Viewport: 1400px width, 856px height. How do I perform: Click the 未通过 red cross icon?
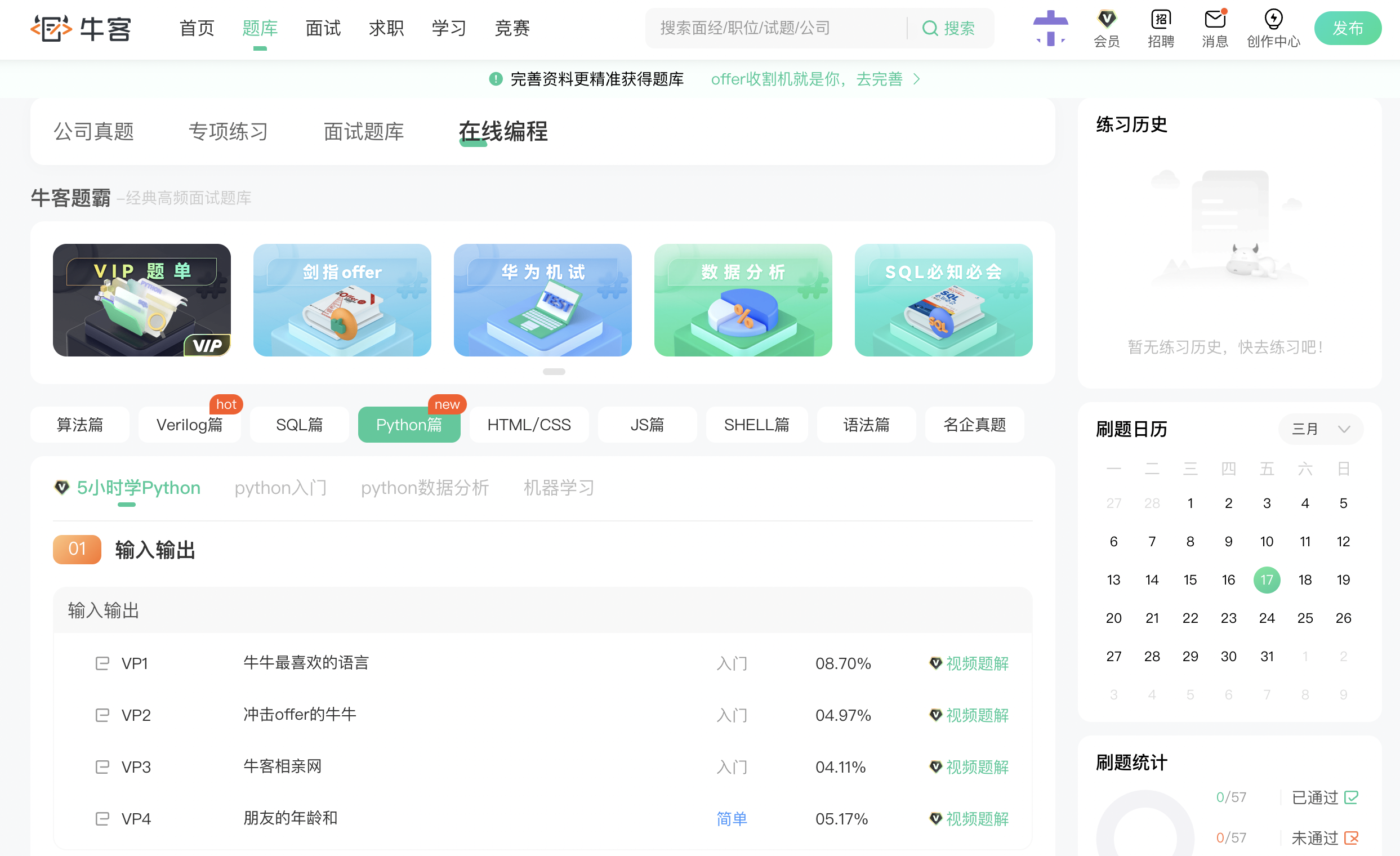(x=1351, y=837)
